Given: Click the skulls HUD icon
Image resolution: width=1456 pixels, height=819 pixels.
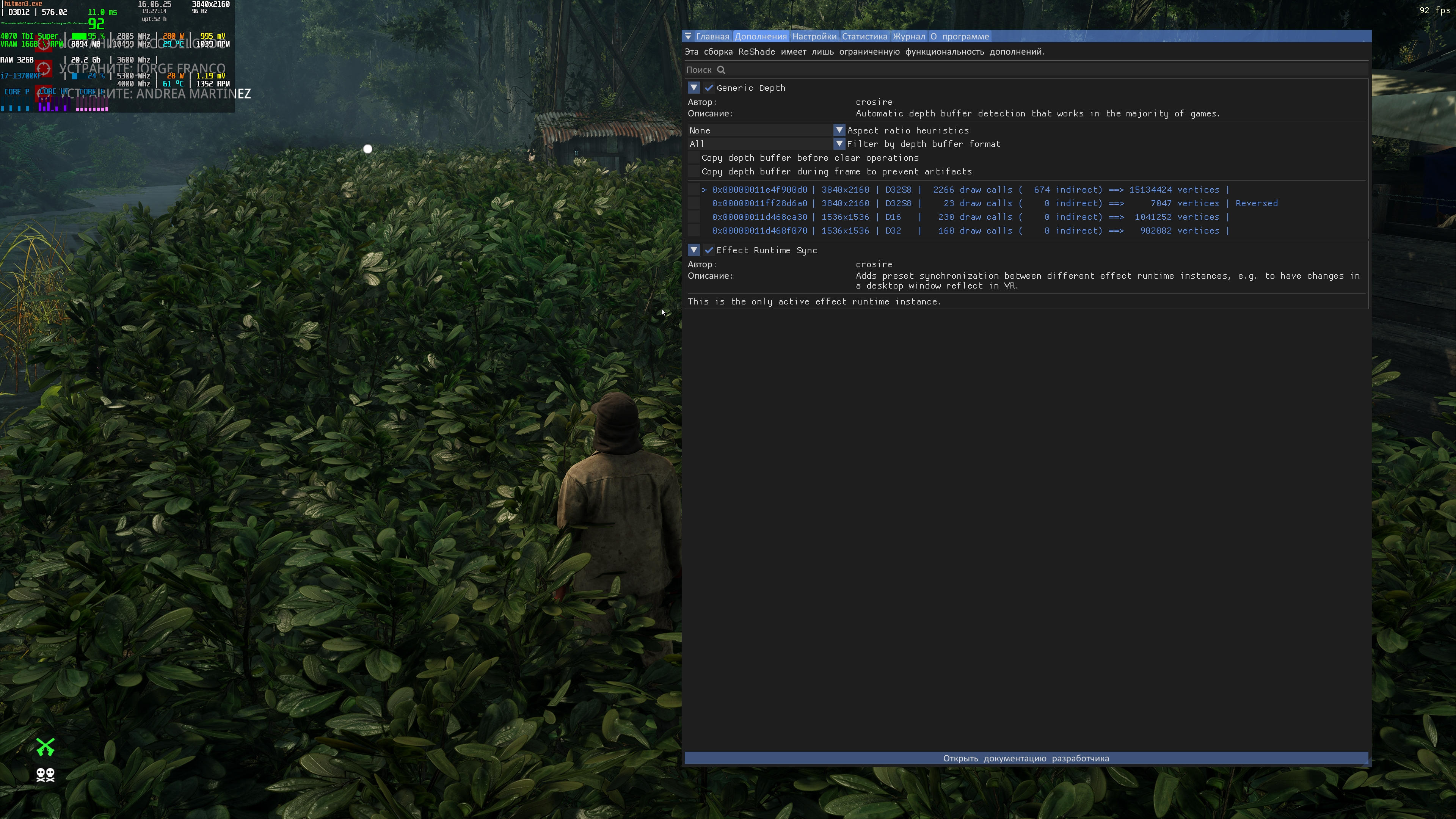Looking at the screenshot, I should [x=45, y=774].
